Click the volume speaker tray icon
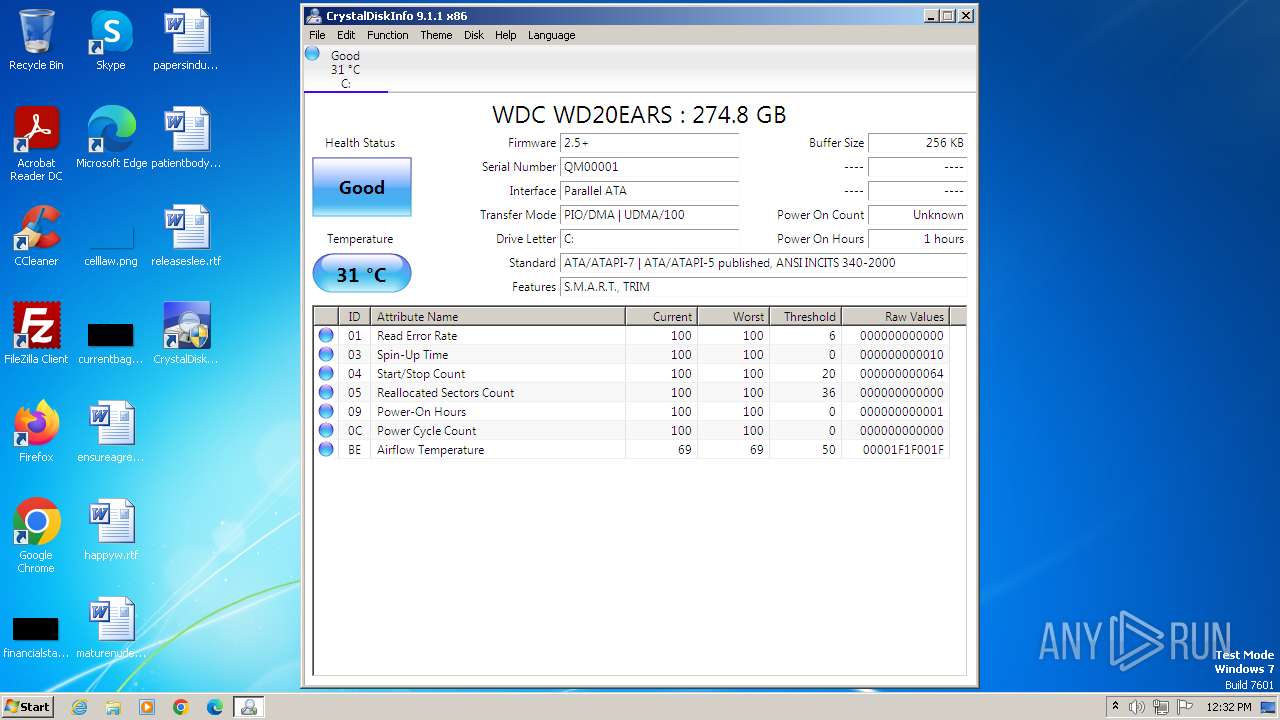This screenshot has width=1280, height=720. [x=1137, y=707]
